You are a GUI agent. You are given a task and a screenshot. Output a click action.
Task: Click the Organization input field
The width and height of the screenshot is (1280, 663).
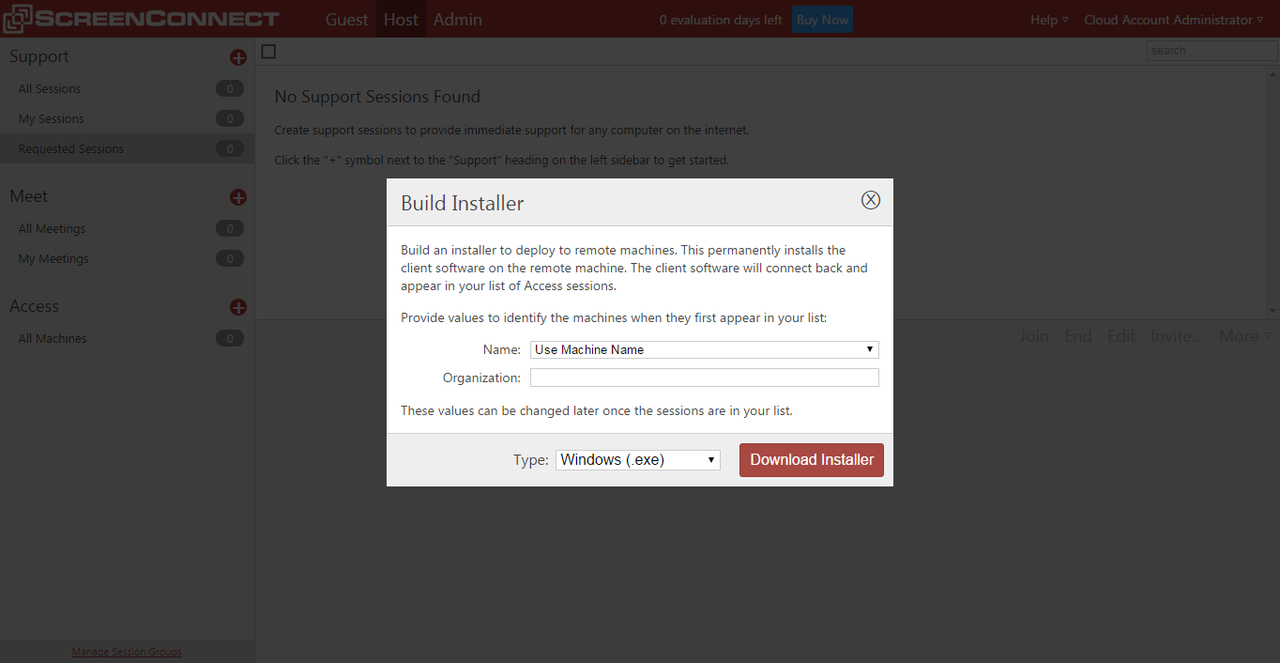point(704,377)
